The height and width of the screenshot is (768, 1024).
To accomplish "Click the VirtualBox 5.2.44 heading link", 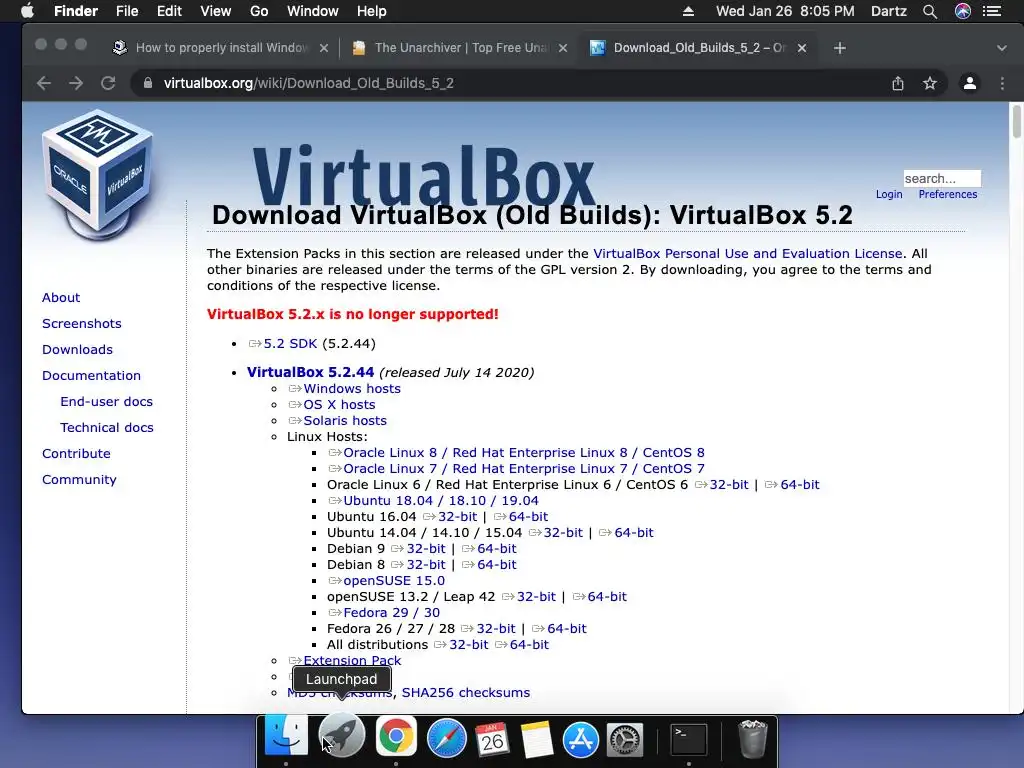I will [310, 372].
